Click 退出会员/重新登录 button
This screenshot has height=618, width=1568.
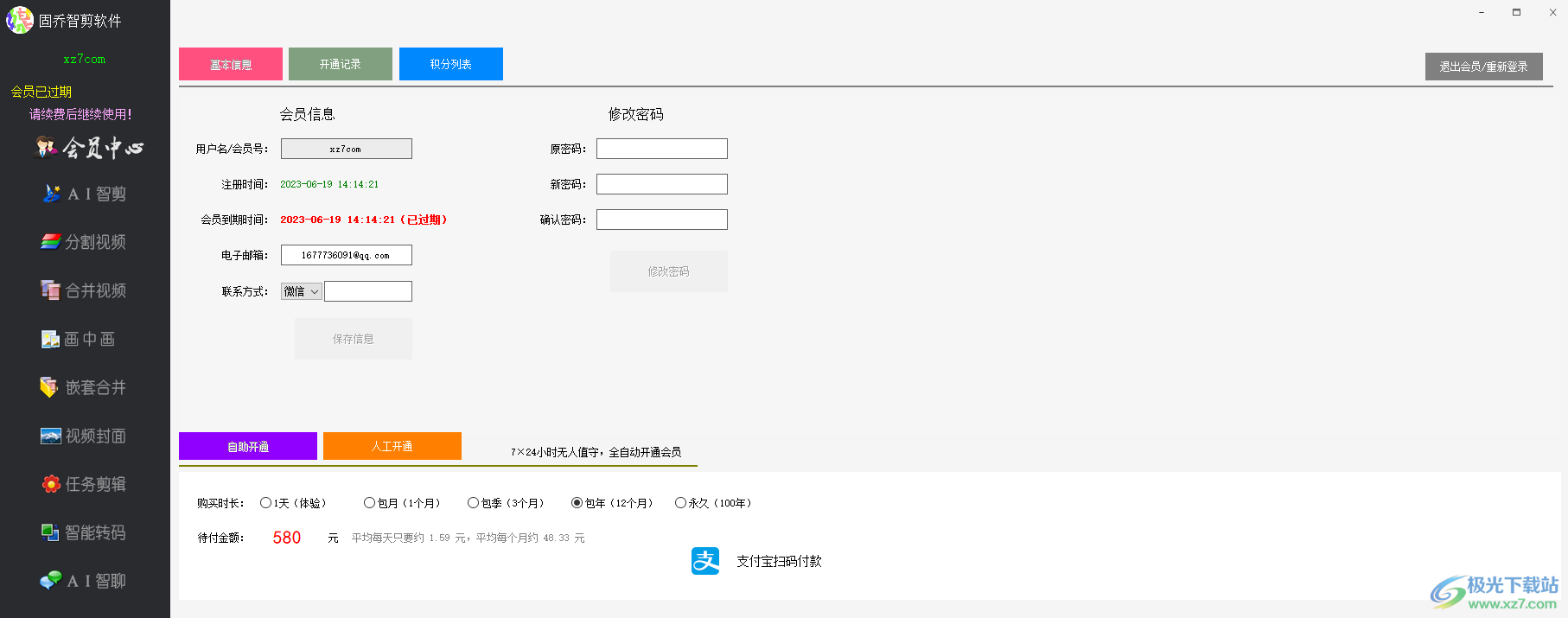click(x=1484, y=67)
